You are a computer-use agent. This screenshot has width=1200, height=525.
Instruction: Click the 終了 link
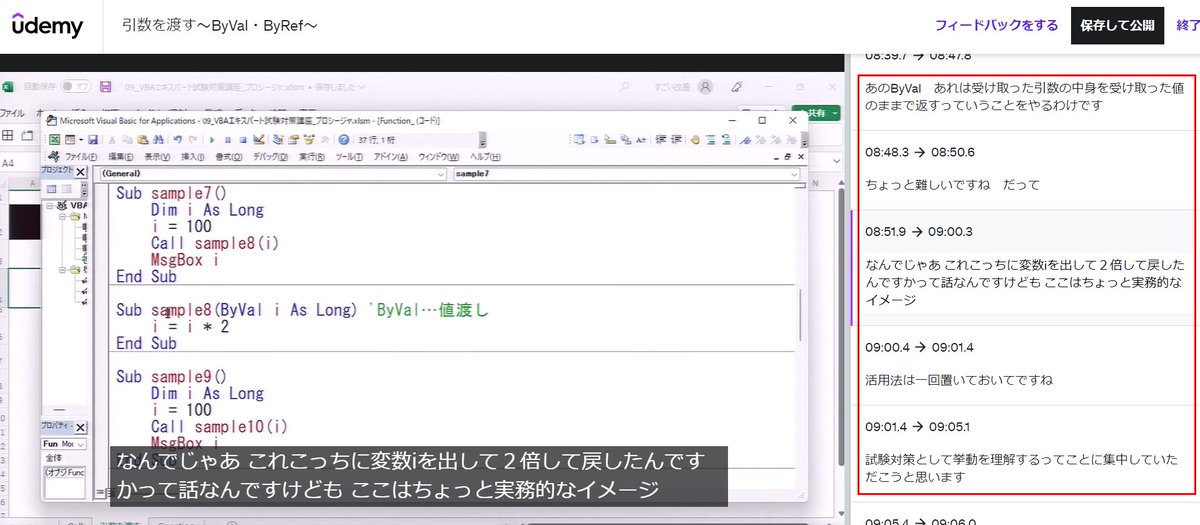(1188, 25)
